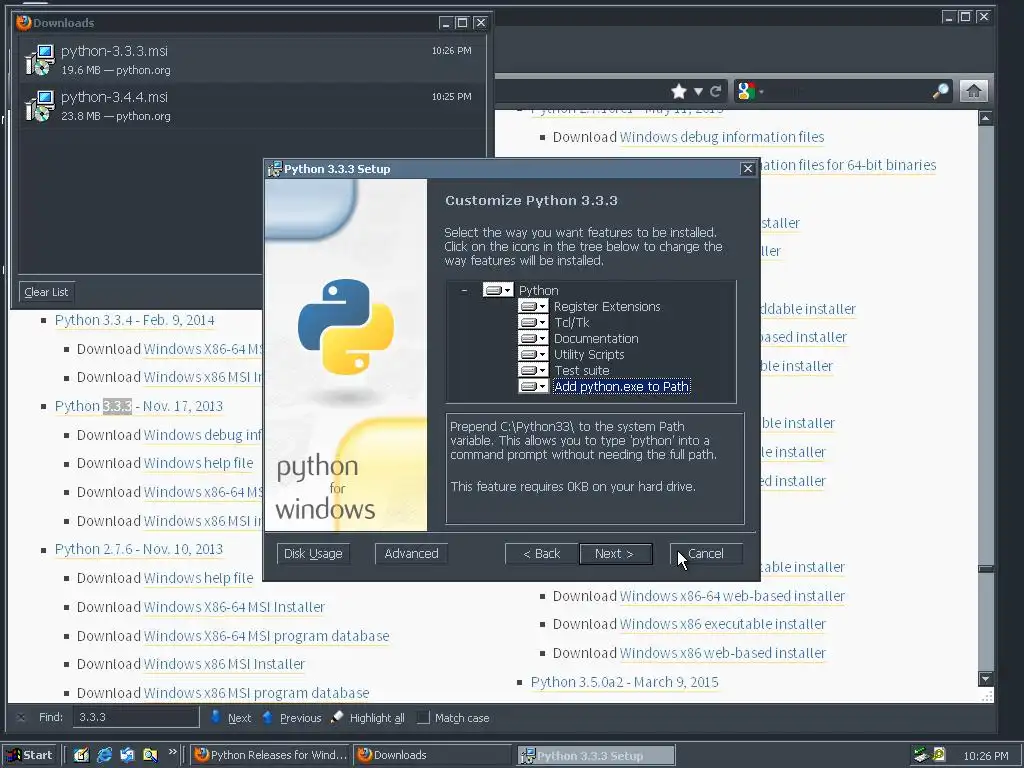Screen dimensions: 1024x768
Task: Enable the Match case checkbox
Action: coord(423,717)
